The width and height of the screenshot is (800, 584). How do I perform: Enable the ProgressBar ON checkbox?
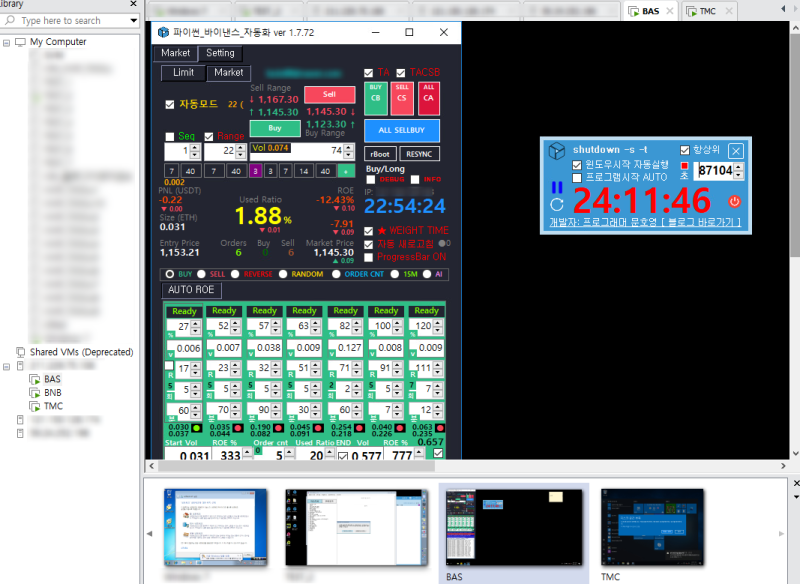click(x=368, y=257)
